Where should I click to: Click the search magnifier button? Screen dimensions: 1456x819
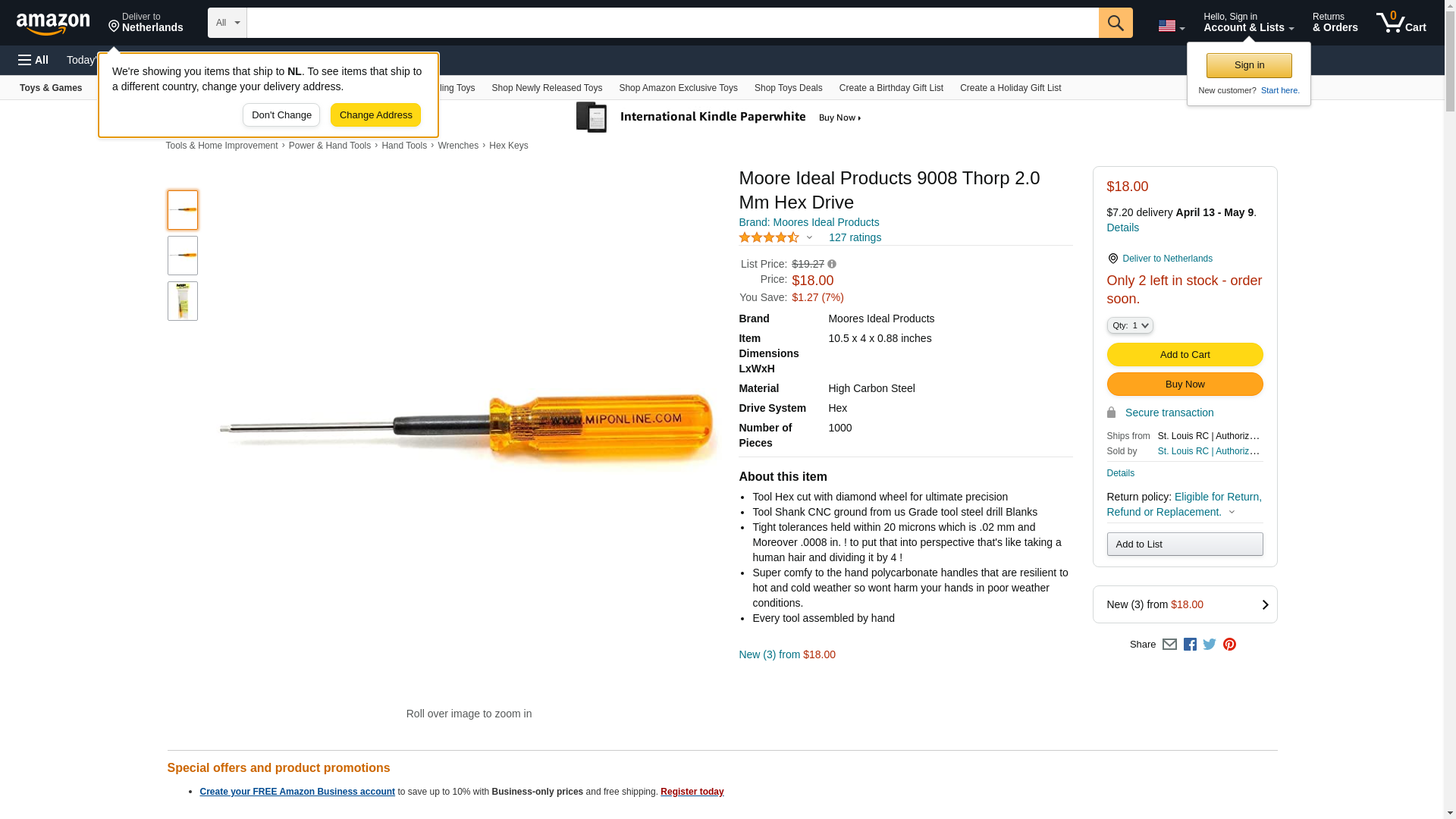[1115, 23]
